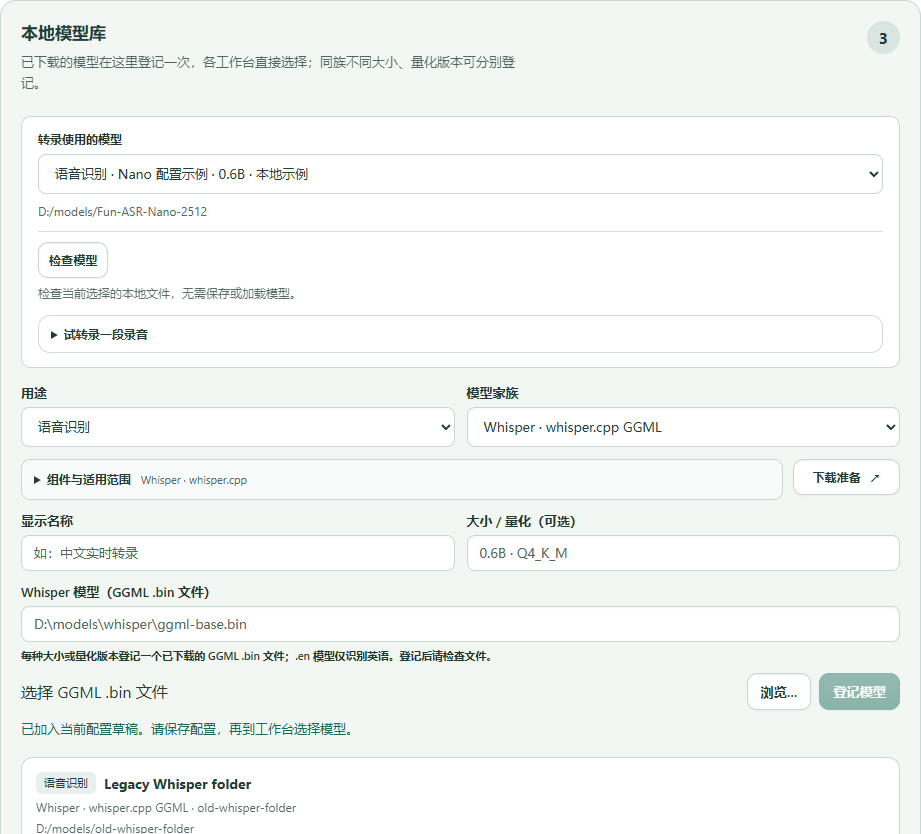Click the 语音识别 tag on Legacy Whisper folder
921x834 pixels.
click(x=65, y=783)
